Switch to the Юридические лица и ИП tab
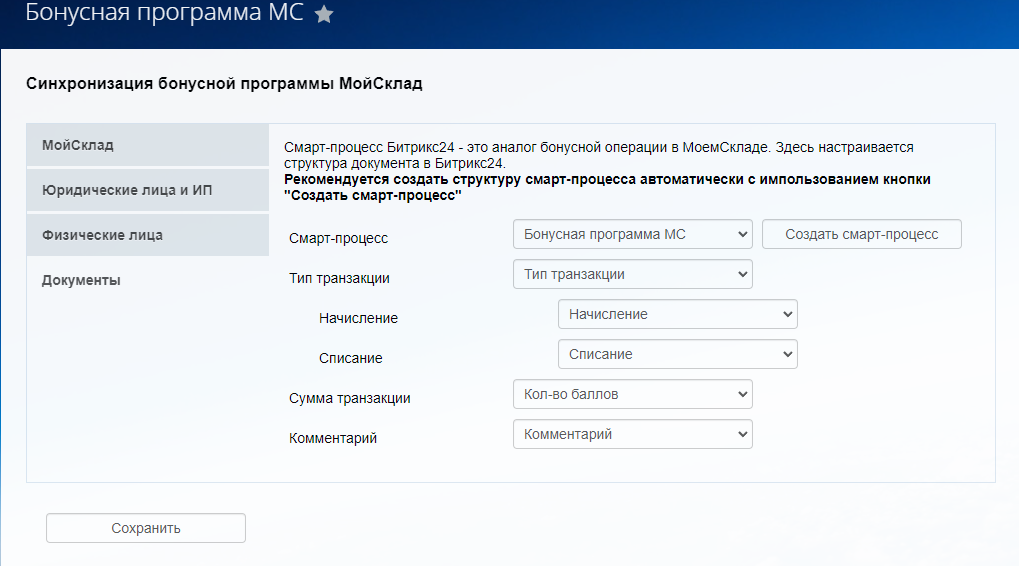Viewport: 1019px width, 566px height. 147,190
